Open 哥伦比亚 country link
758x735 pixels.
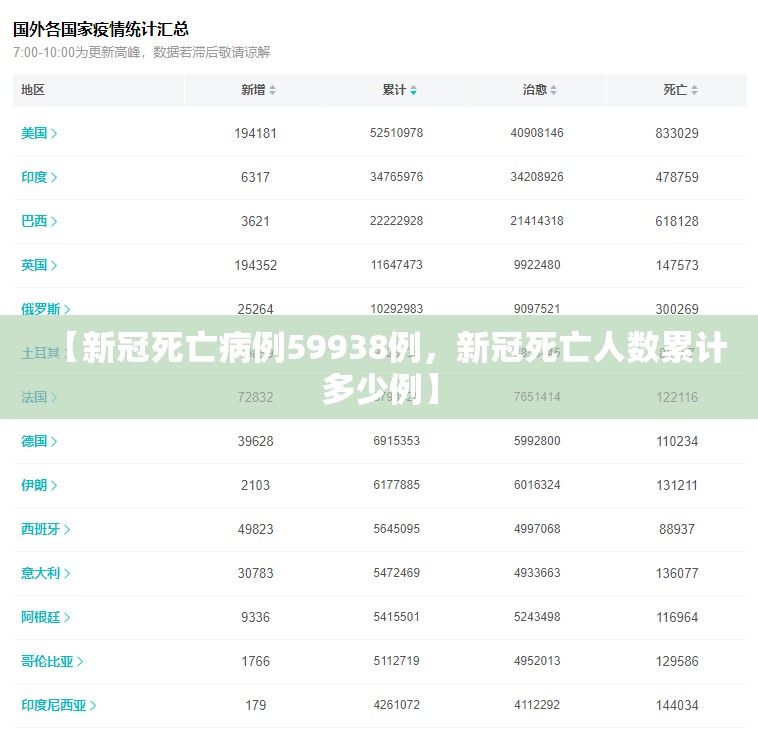click(52, 661)
